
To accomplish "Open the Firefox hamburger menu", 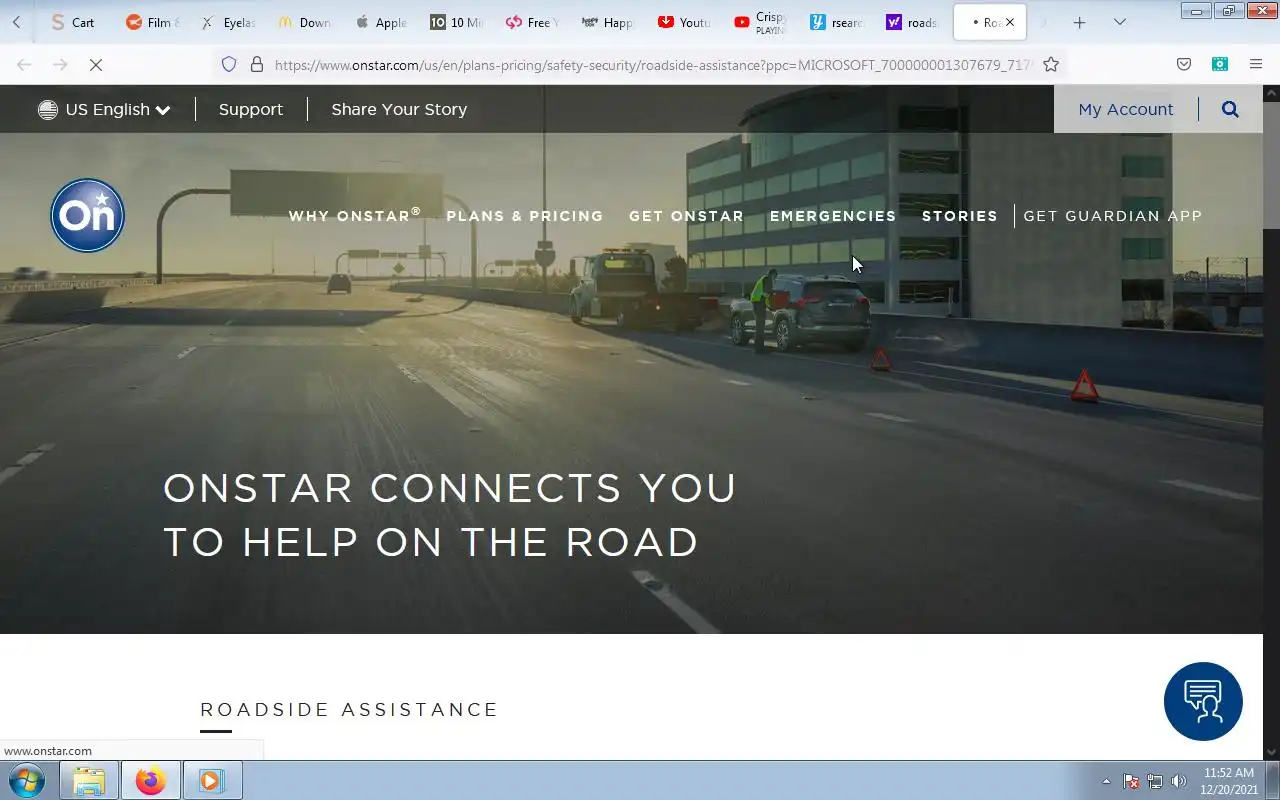I will pos(1256,64).
